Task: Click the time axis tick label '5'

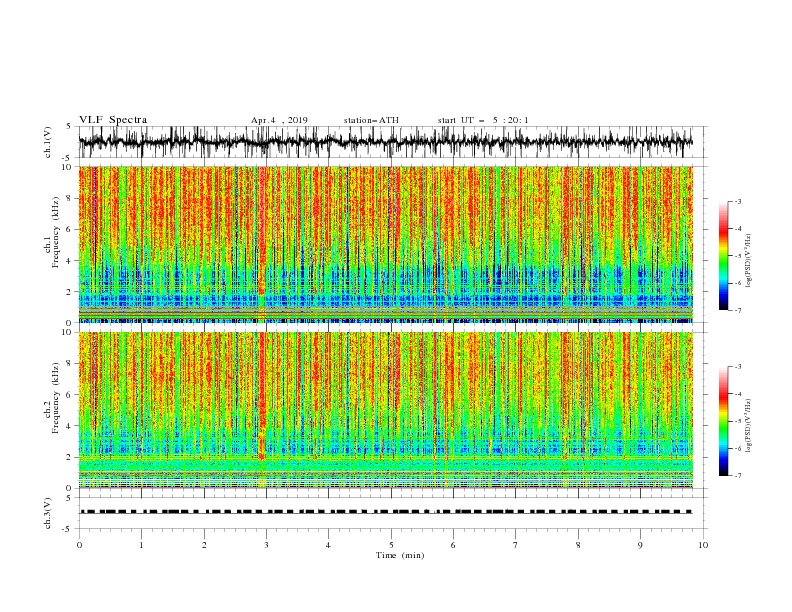Action: (x=391, y=545)
